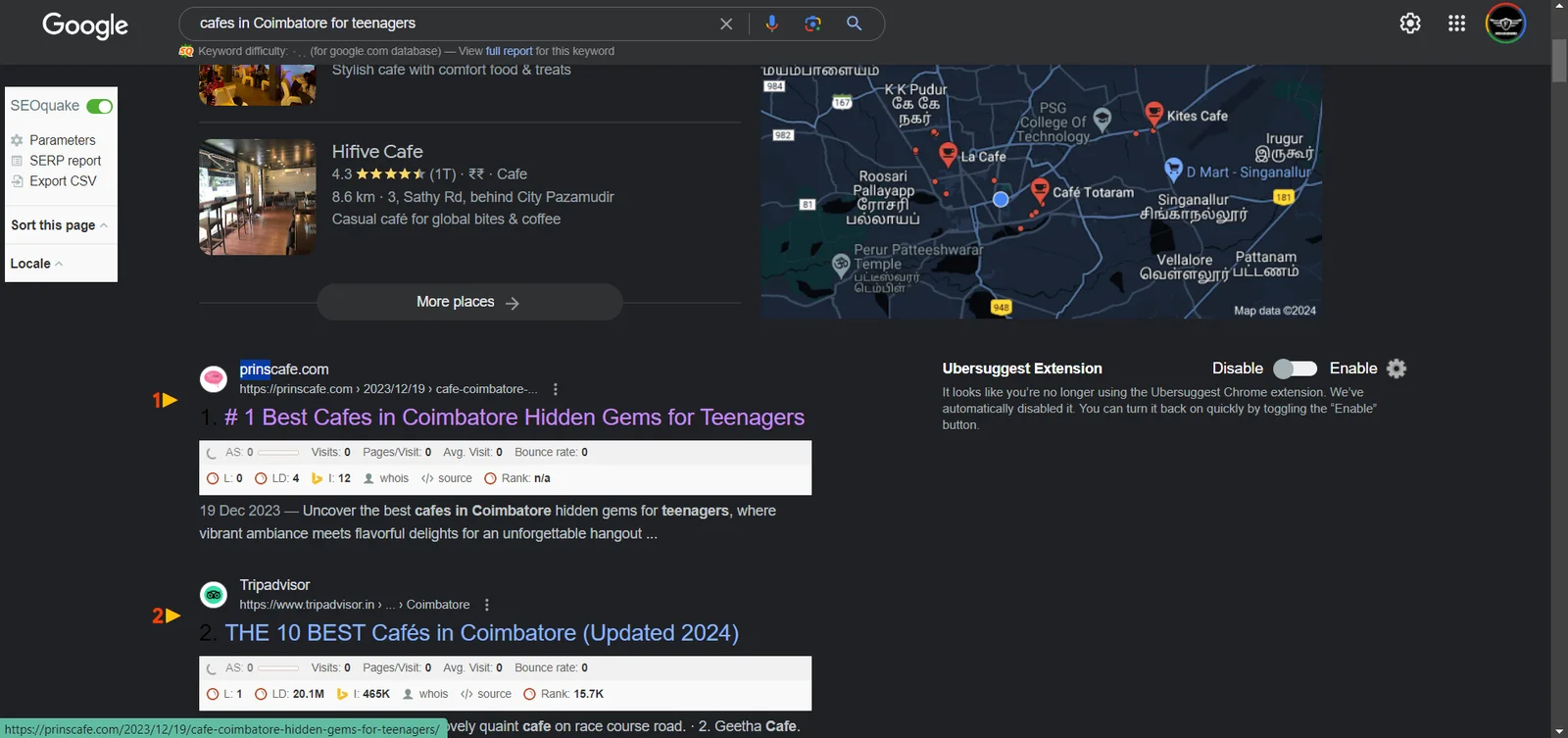The width and height of the screenshot is (1568, 738).
Task: Open the Hifive Cafe place listing
Action: [377, 152]
